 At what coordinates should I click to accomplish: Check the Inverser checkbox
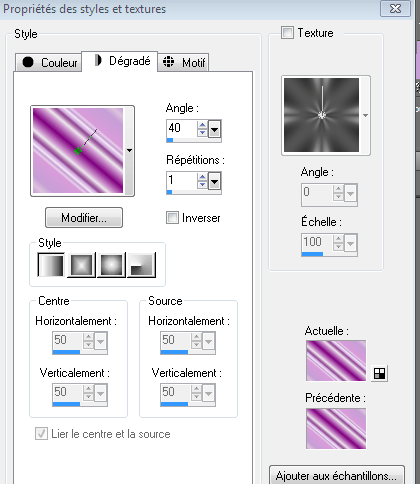point(172,218)
